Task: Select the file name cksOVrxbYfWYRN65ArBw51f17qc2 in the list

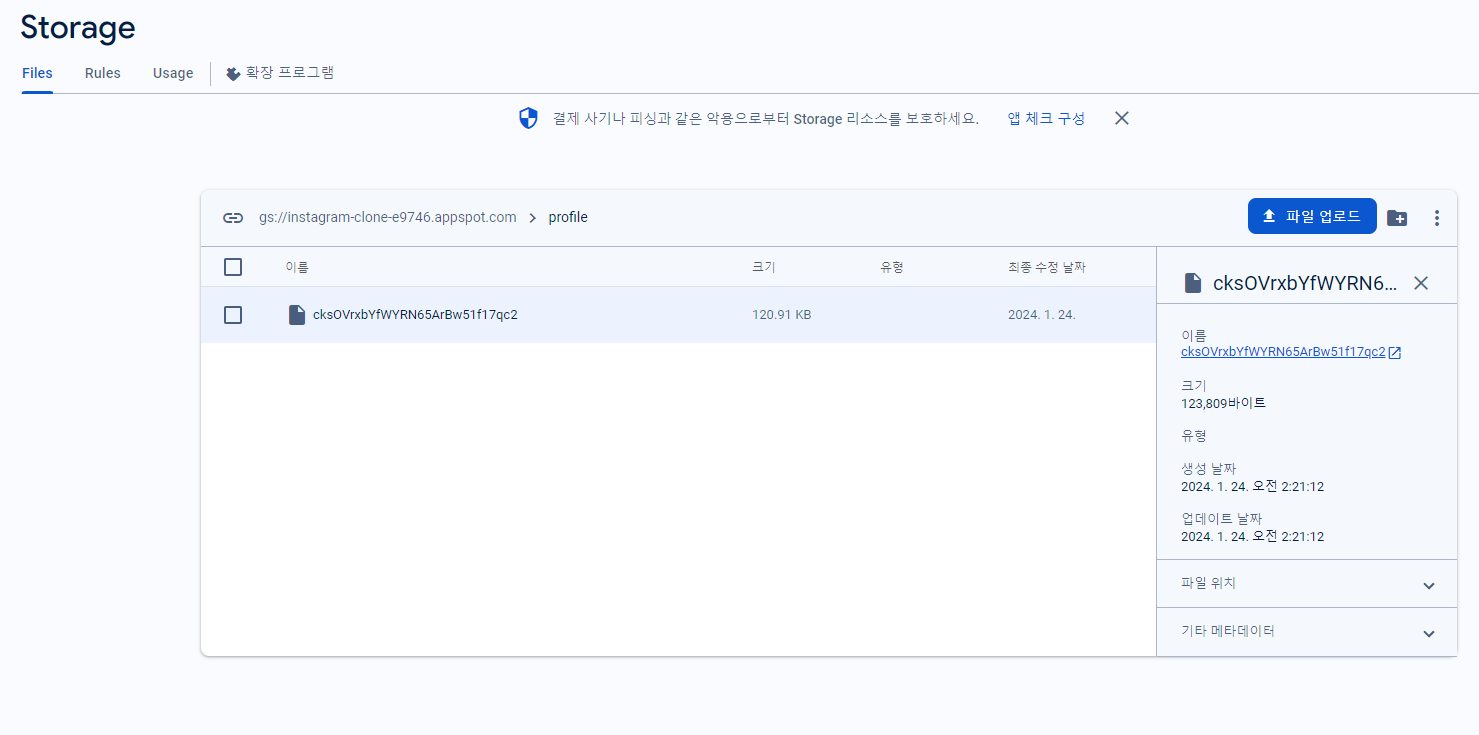Action: [415, 315]
